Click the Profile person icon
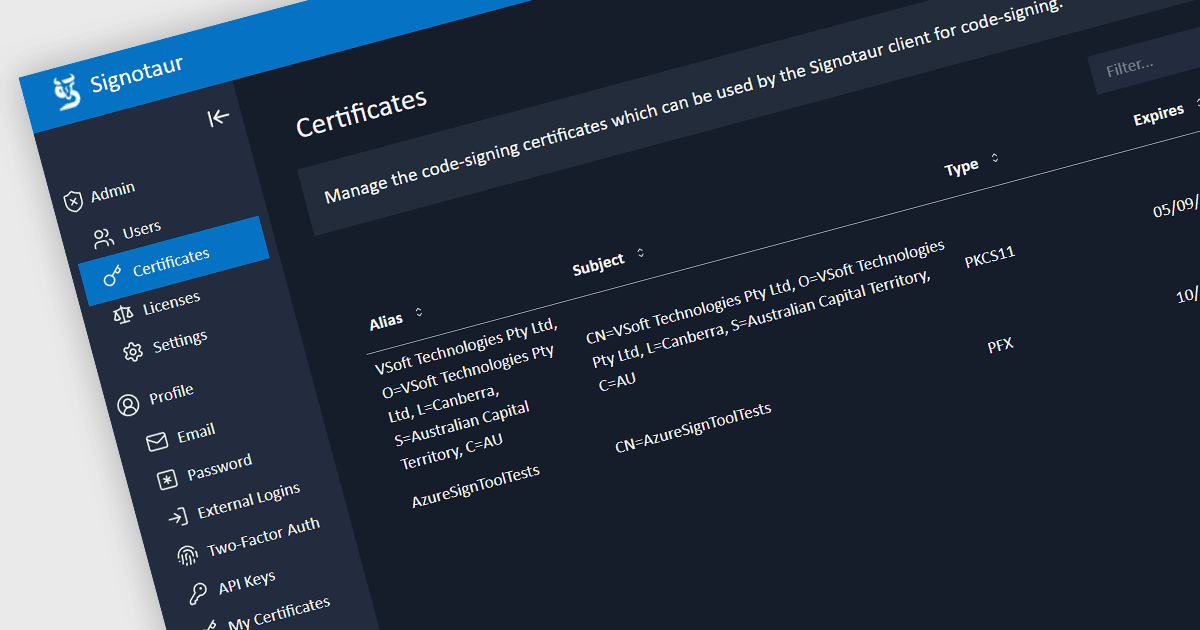This screenshot has height=630, width=1200. tap(129, 405)
